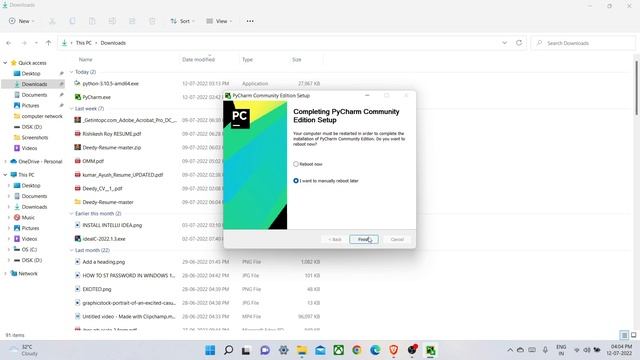Image resolution: width=640 pixels, height=360 pixels.
Task: Click Cancel in PyCharm Setup dialog
Action: click(x=397, y=240)
